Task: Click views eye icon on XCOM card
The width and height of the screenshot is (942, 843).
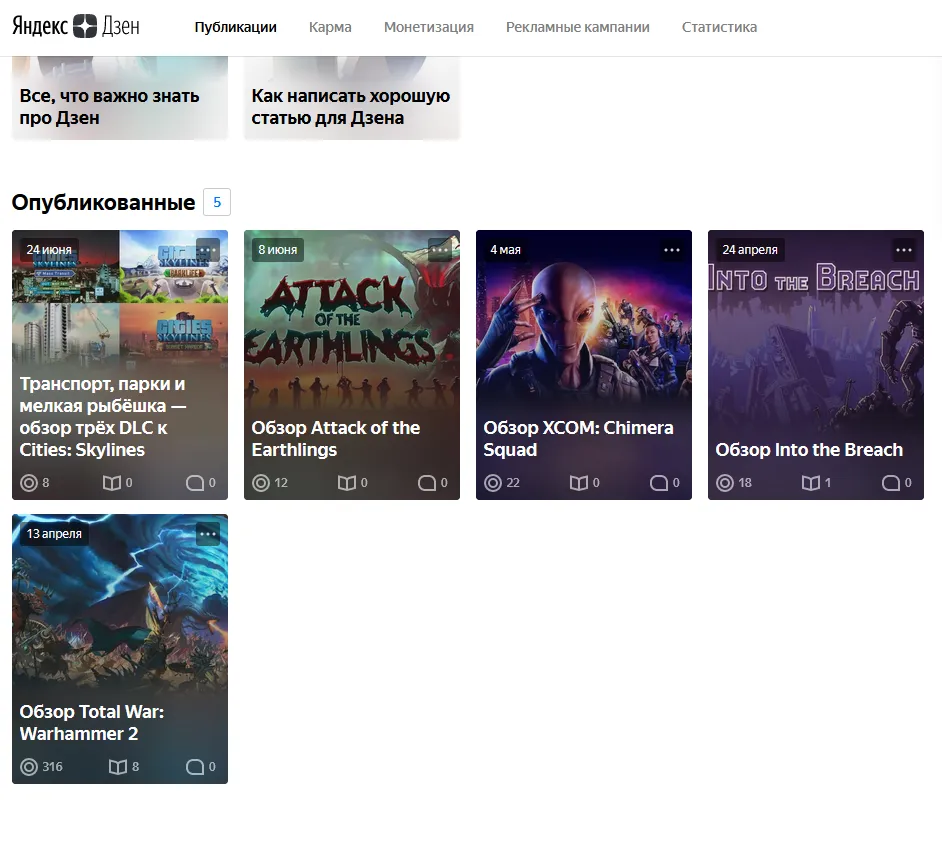Action: coord(493,483)
